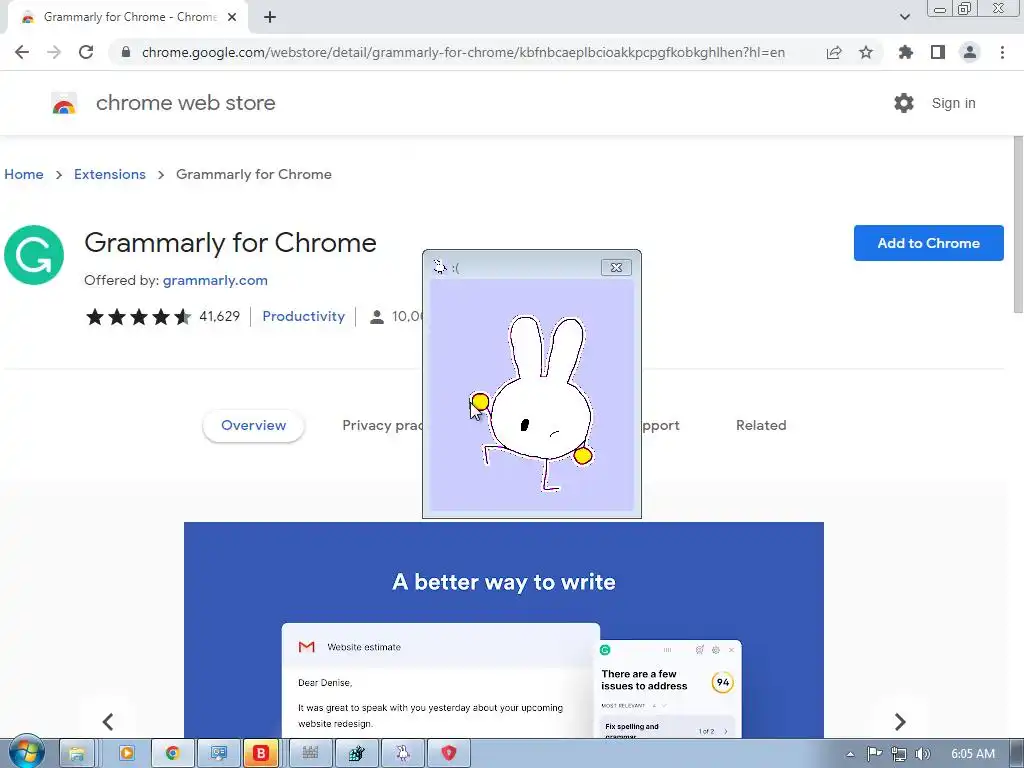
Task: Open a new tab with the plus button
Action: tap(270, 17)
